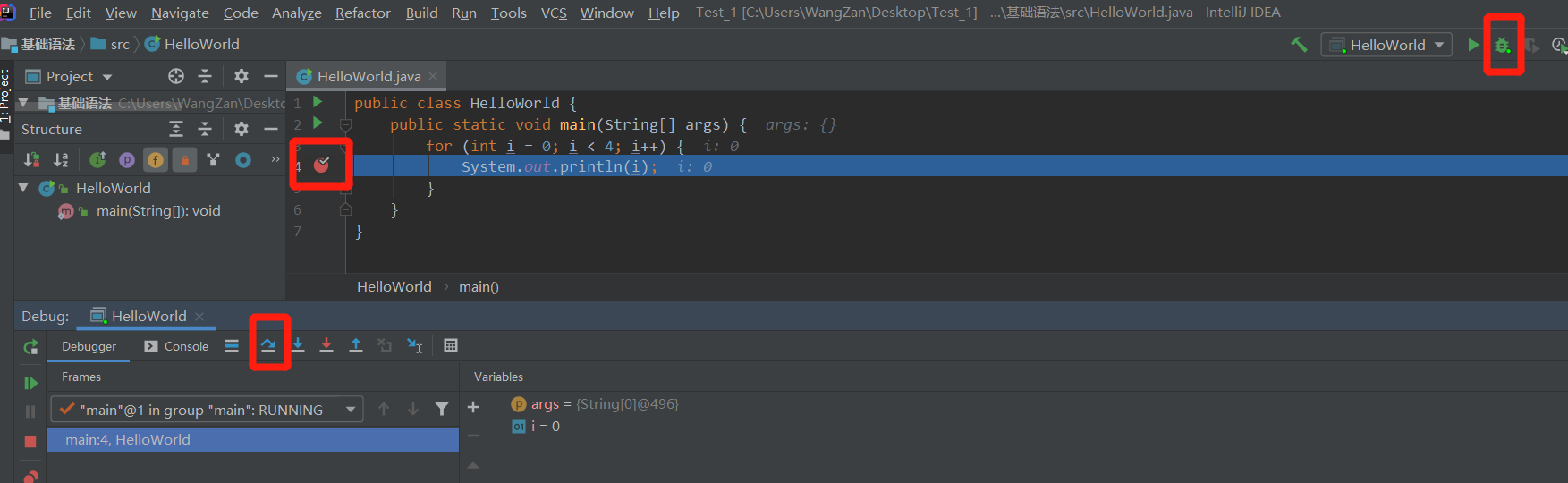Stop the debug session with red square
Viewport: 1568px width, 483px height.
point(30,442)
